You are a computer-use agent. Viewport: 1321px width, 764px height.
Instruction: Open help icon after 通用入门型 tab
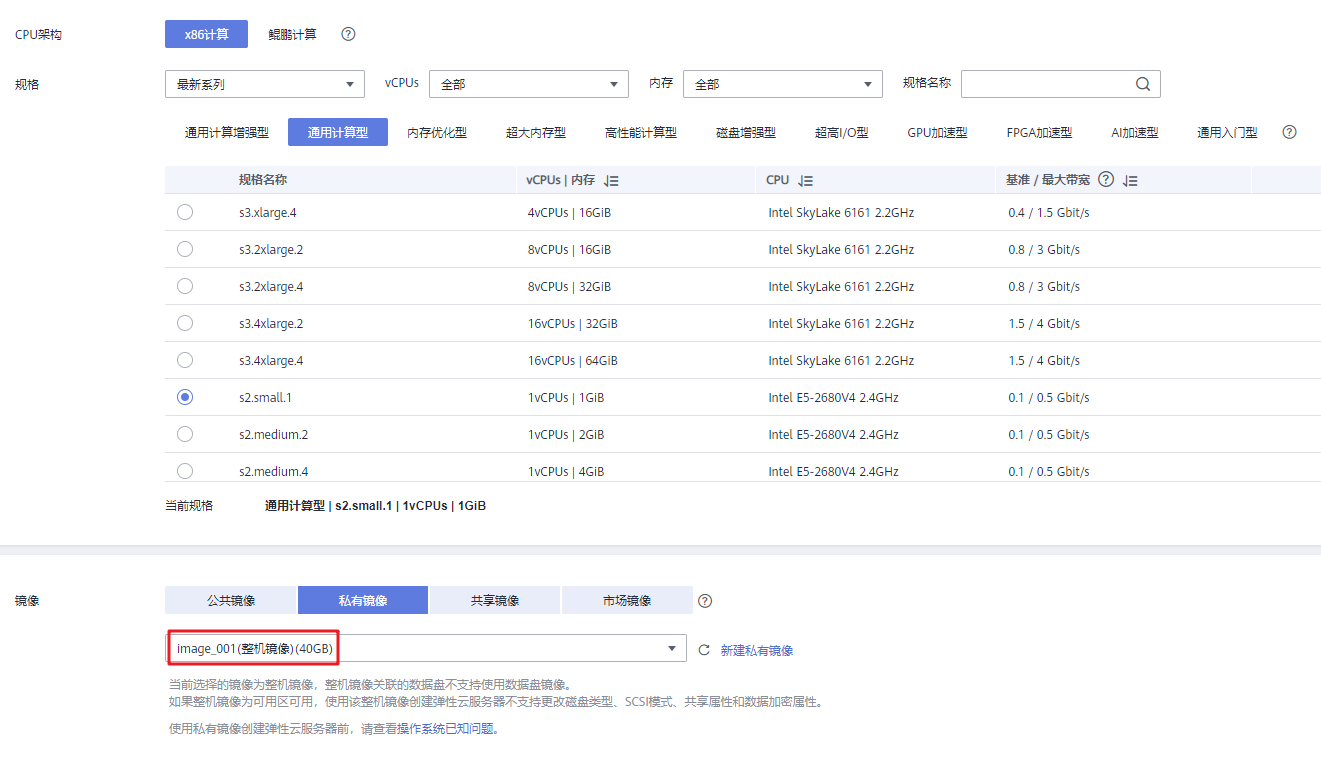pyautogui.click(x=1289, y=132)
